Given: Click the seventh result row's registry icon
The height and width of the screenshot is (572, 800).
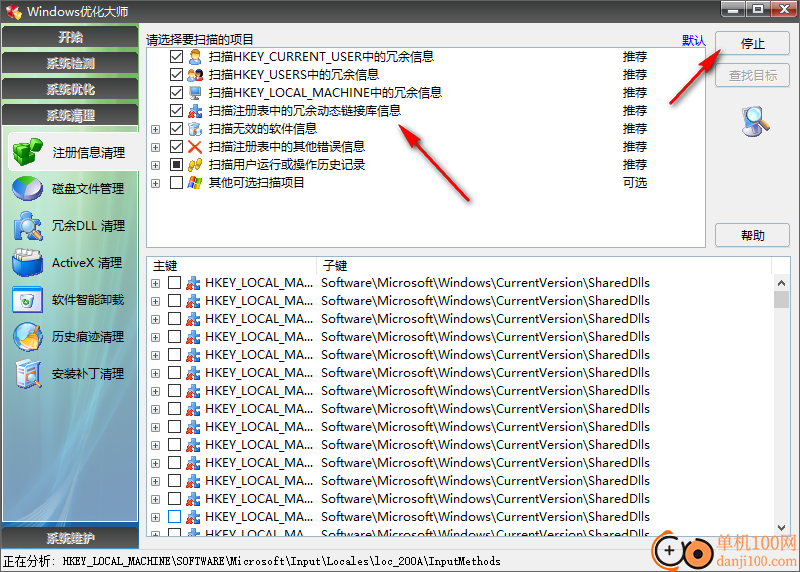Looking at the screenshot, I should click(193, 391).
